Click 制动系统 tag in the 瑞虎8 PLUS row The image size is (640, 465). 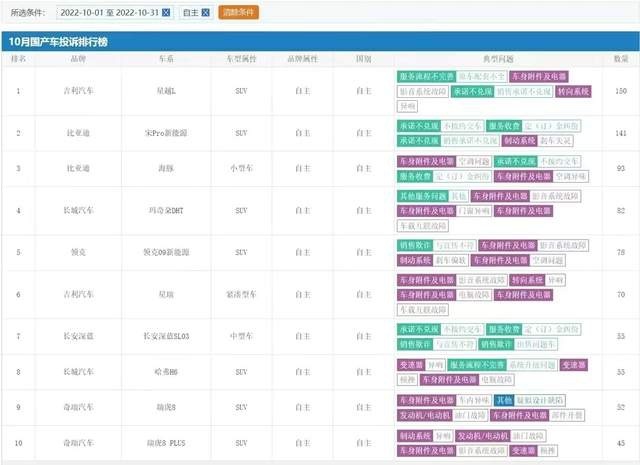[415, 436]
